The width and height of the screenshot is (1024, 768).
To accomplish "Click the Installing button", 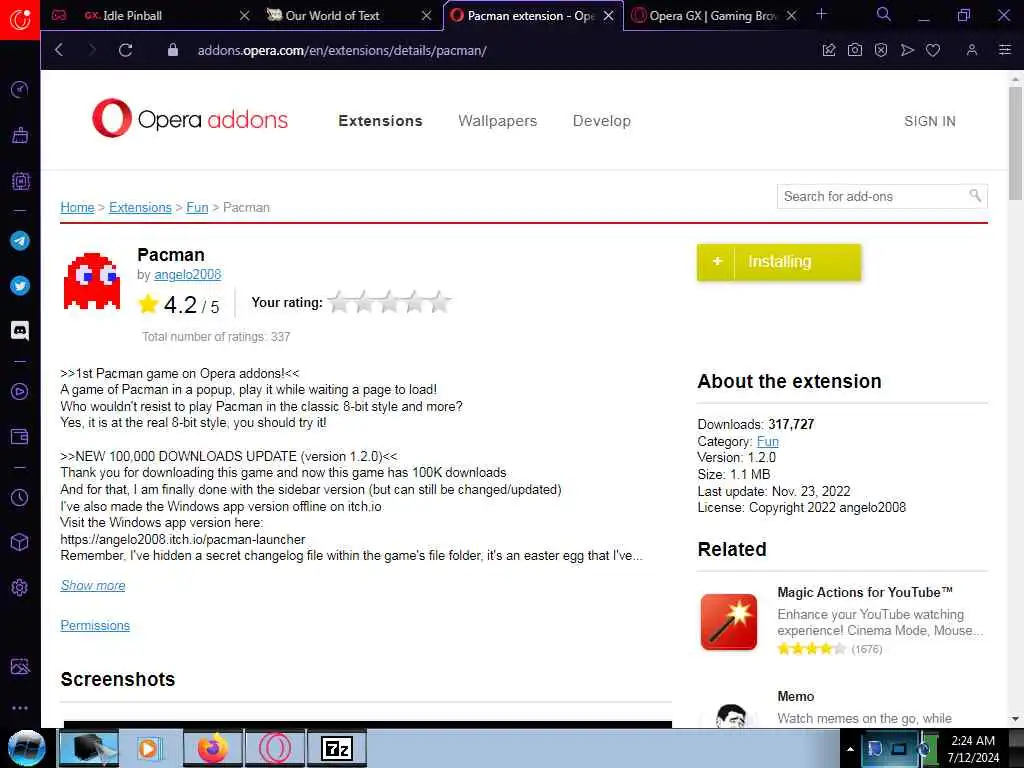I will click(x=779, y=263).
